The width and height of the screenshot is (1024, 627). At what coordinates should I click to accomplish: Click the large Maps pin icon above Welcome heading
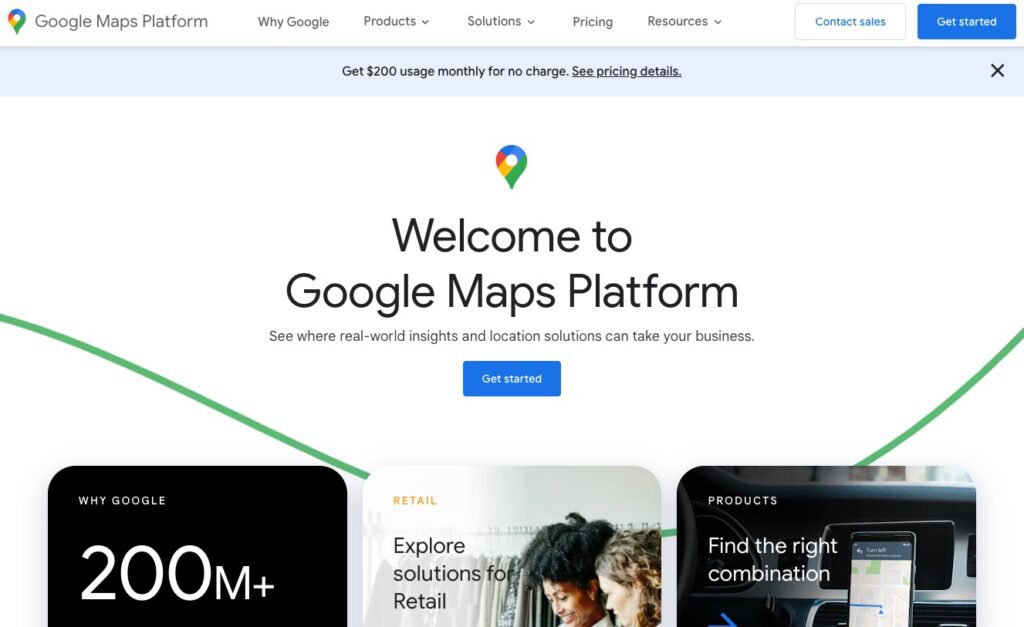pyautogui.click(x=511, y=167)
